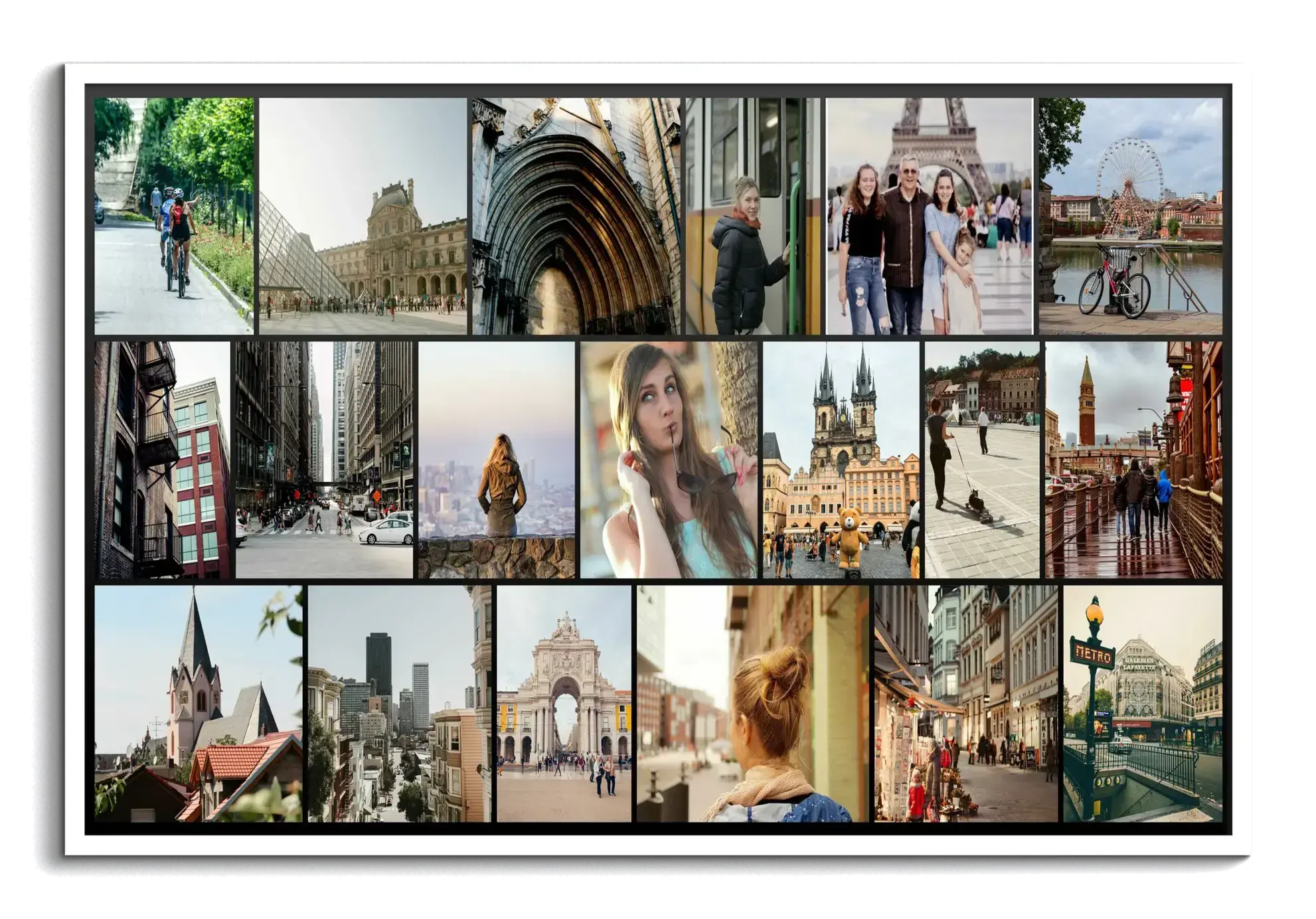The width and height of the screenshot is (1316, 919).
Task: Open the Paris METRO sign photo
Action: click(1142, 703)
